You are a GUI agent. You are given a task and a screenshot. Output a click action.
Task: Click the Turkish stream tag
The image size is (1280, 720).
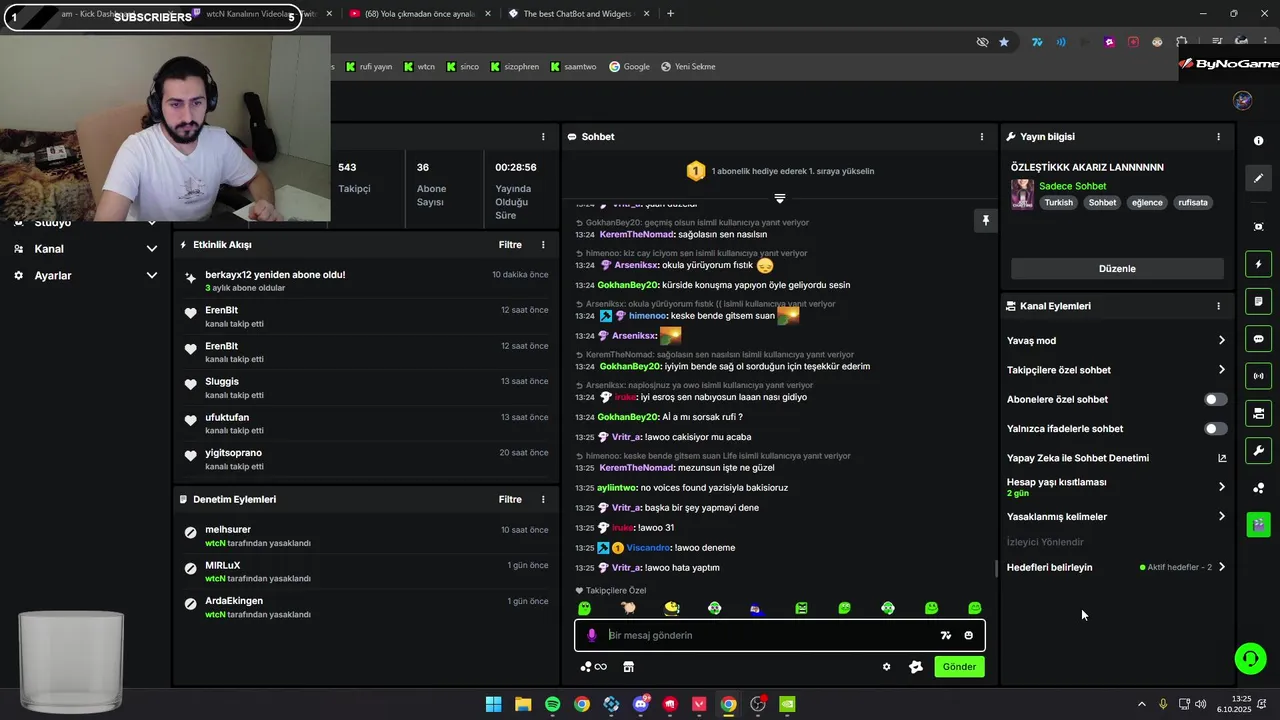(x=1058, y=203)
